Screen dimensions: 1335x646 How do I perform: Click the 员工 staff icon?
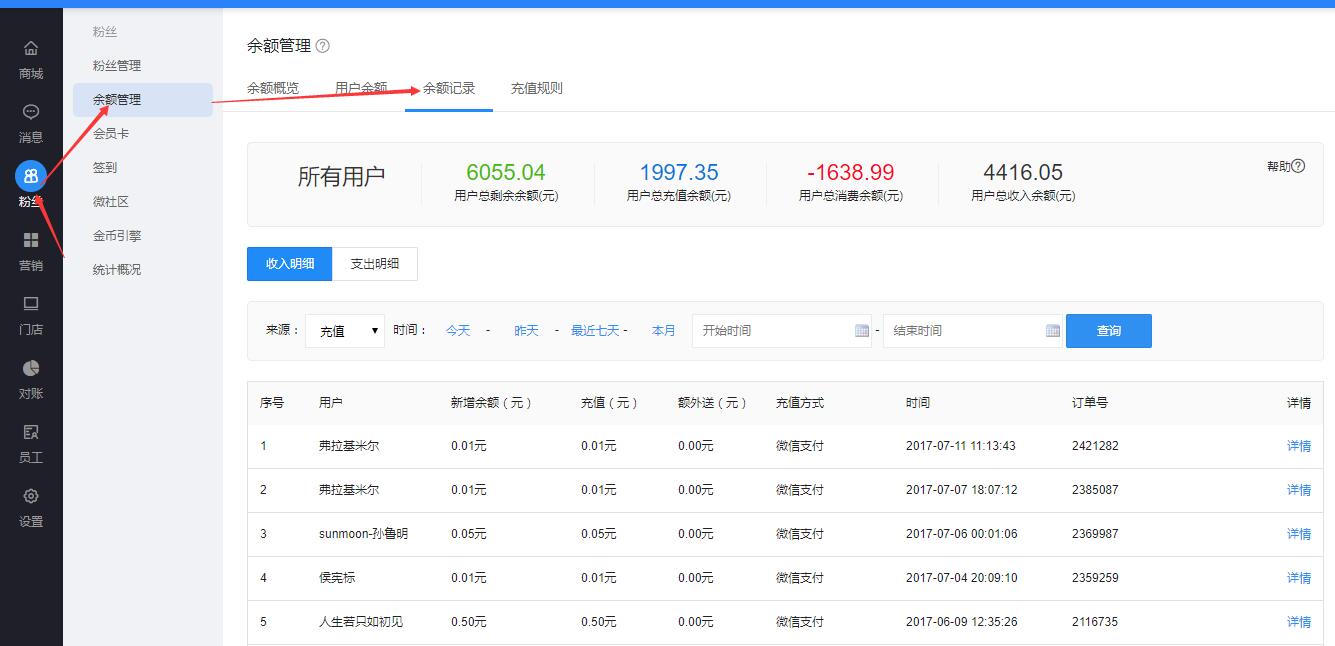point(31,432)
